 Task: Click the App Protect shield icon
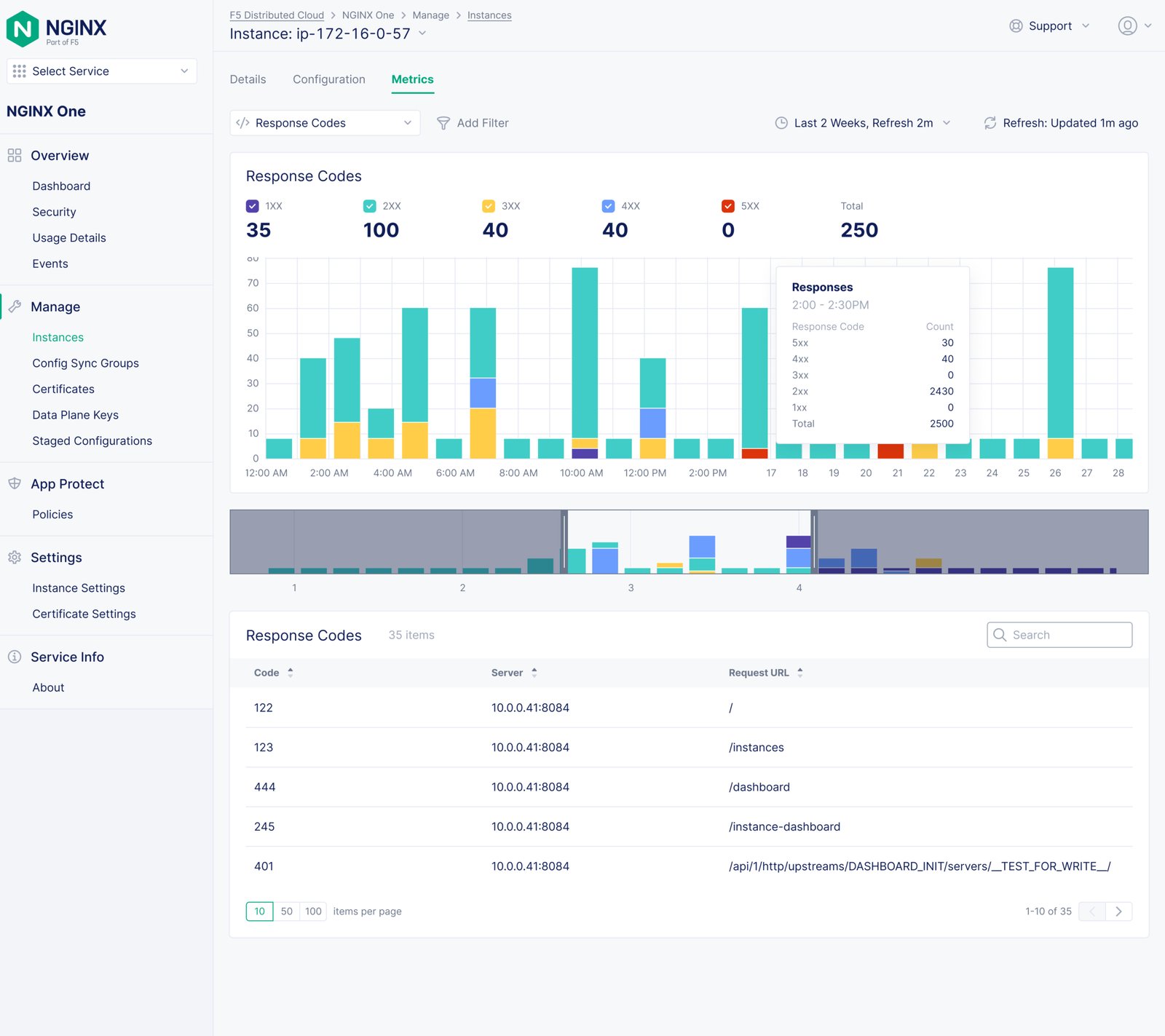[x=15, y=483]
